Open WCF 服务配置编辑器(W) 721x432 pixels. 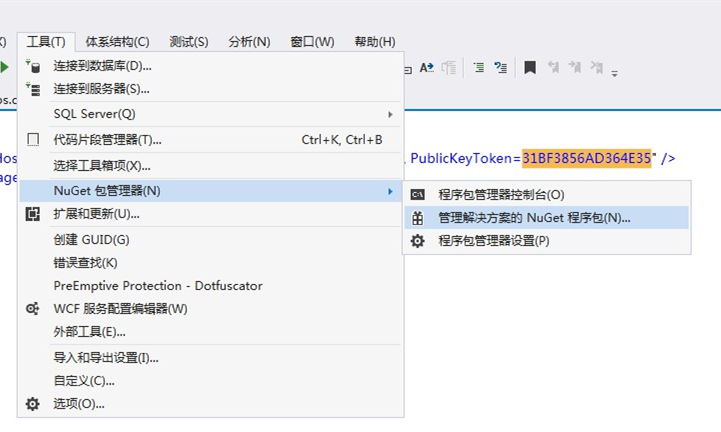(x=211, y=309)
